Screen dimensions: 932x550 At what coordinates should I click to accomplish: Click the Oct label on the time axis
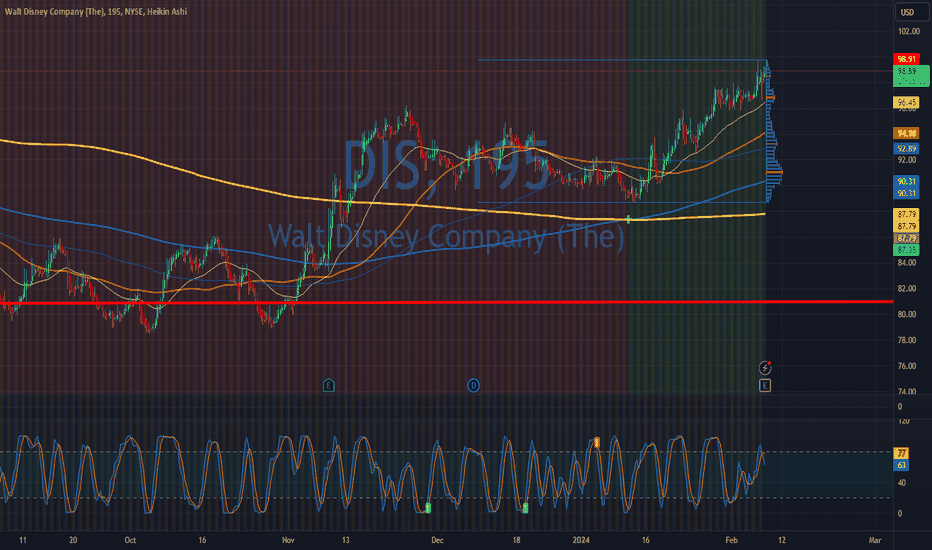(x=130, y=540)
